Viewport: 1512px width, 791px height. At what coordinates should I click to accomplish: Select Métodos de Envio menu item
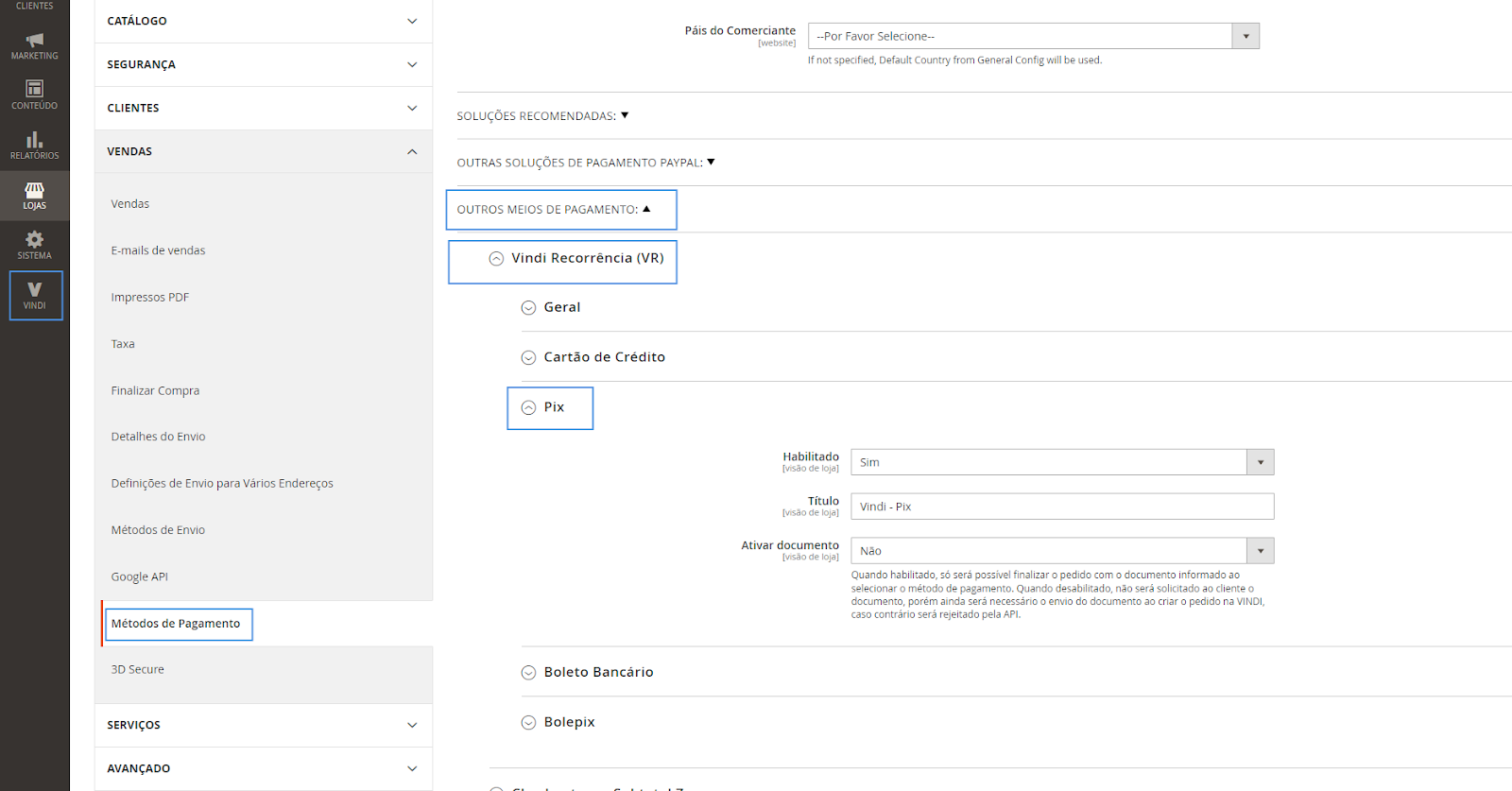pyautogui.click(x=158, y=530)
